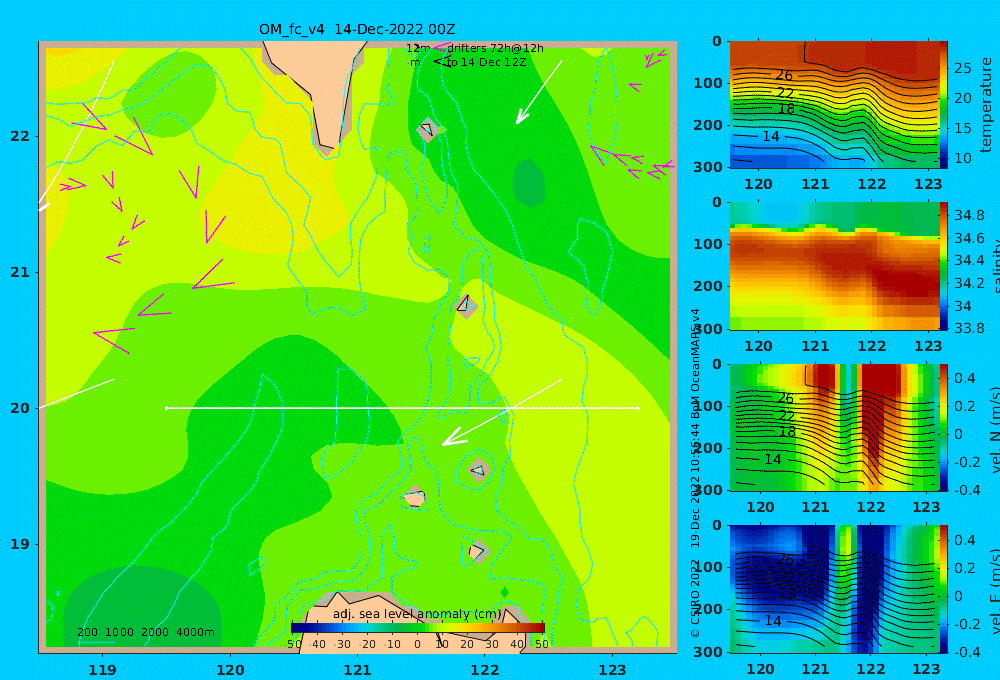Click the '0.4' tick on vel. E colorbar
This screenshot has height=680, width=1000.
[x=964, y=540]
